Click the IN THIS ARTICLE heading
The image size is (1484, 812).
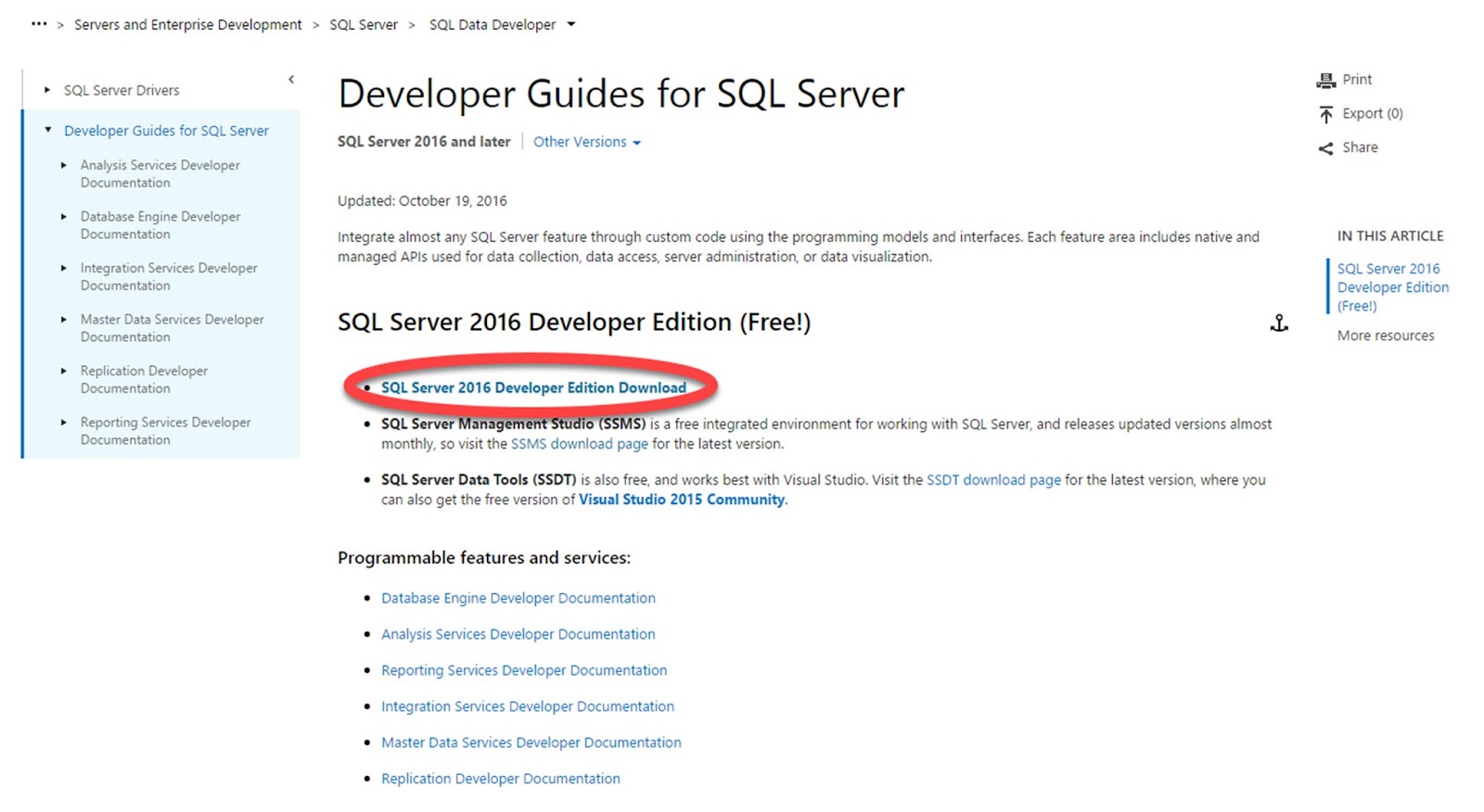point(1390,236)
